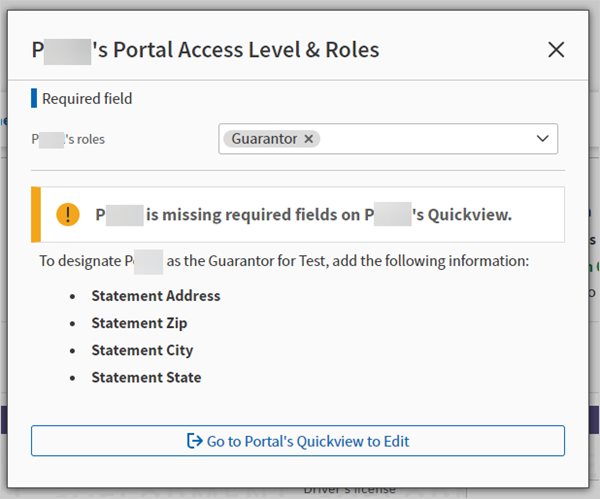600x499 pixels.
Task: Click the Statement State list item
Action: (x=146, y=378)
